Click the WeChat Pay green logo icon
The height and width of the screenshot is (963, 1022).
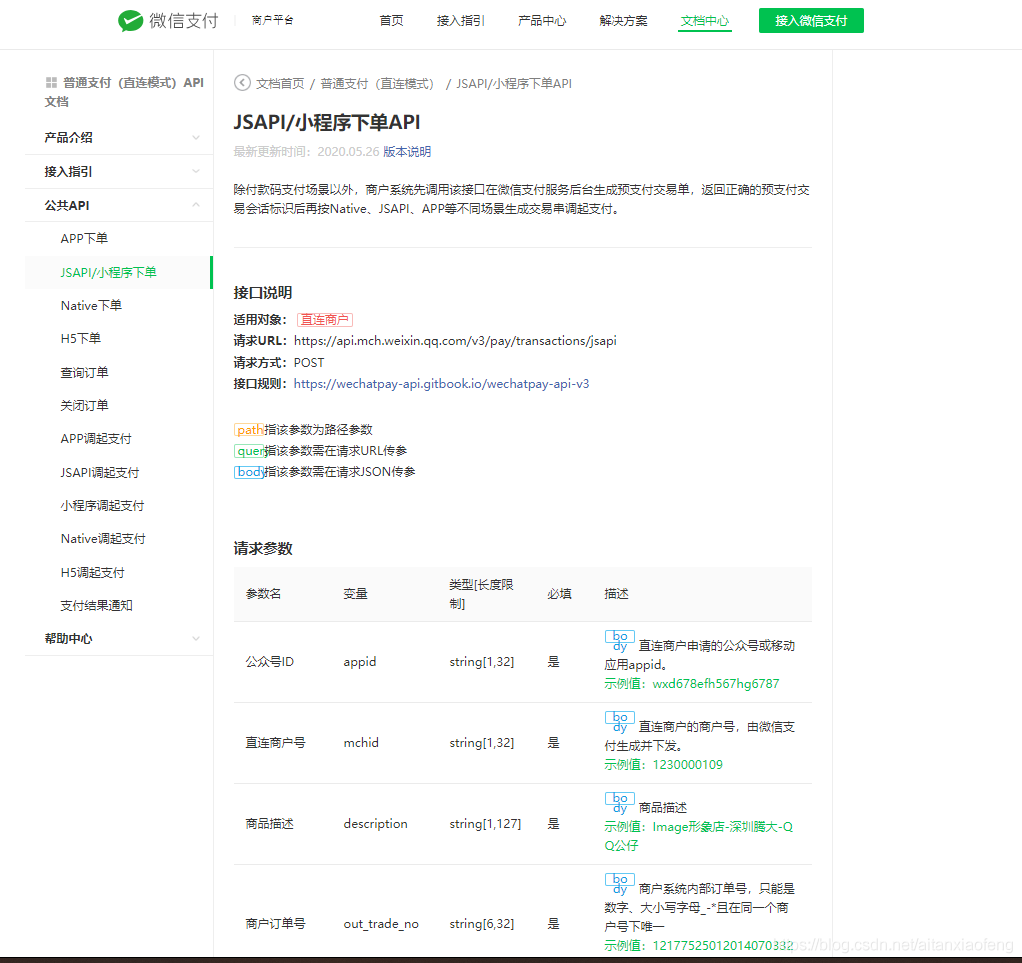[131, 20]
